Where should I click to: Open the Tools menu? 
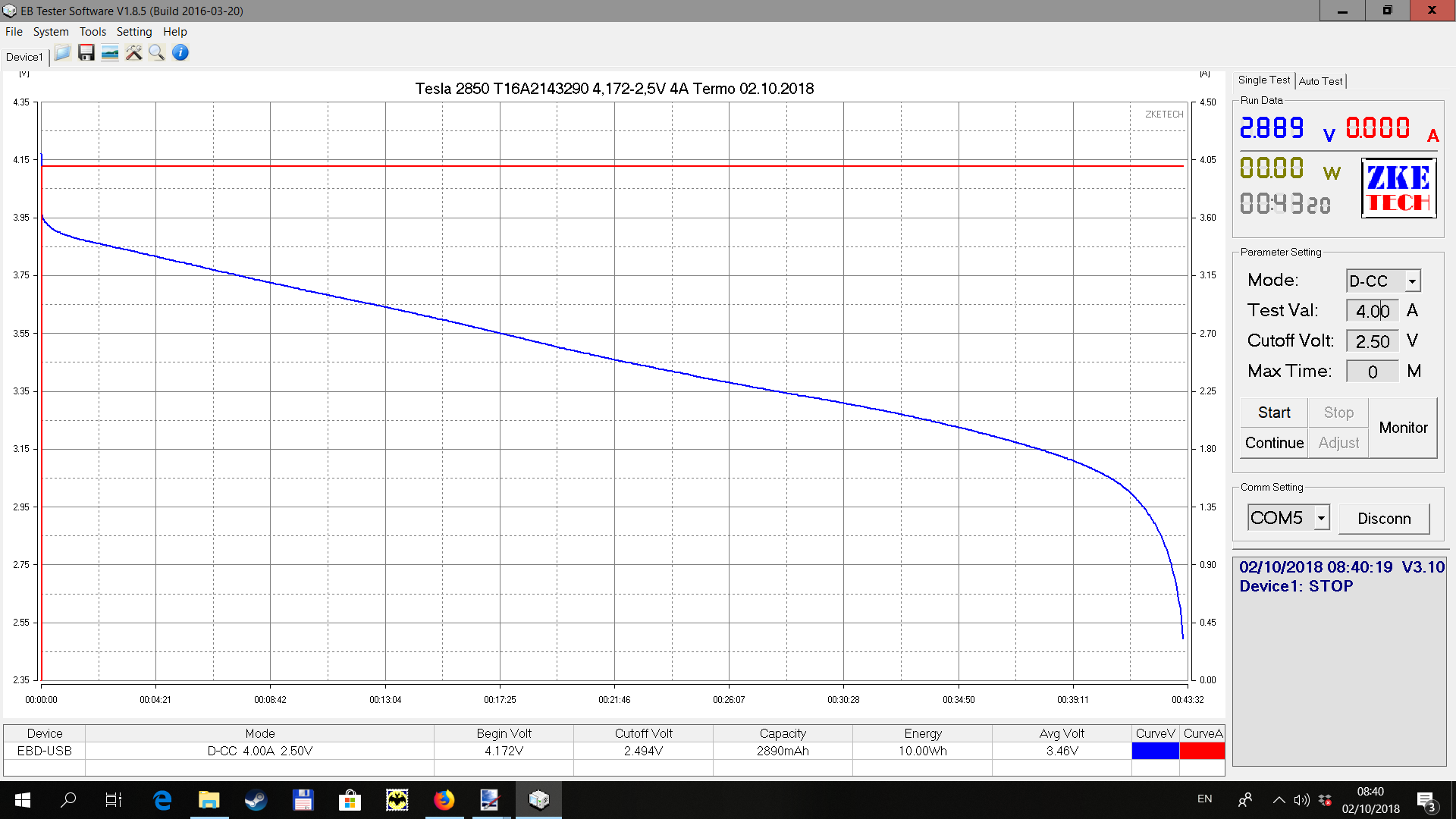coord(93,32)
